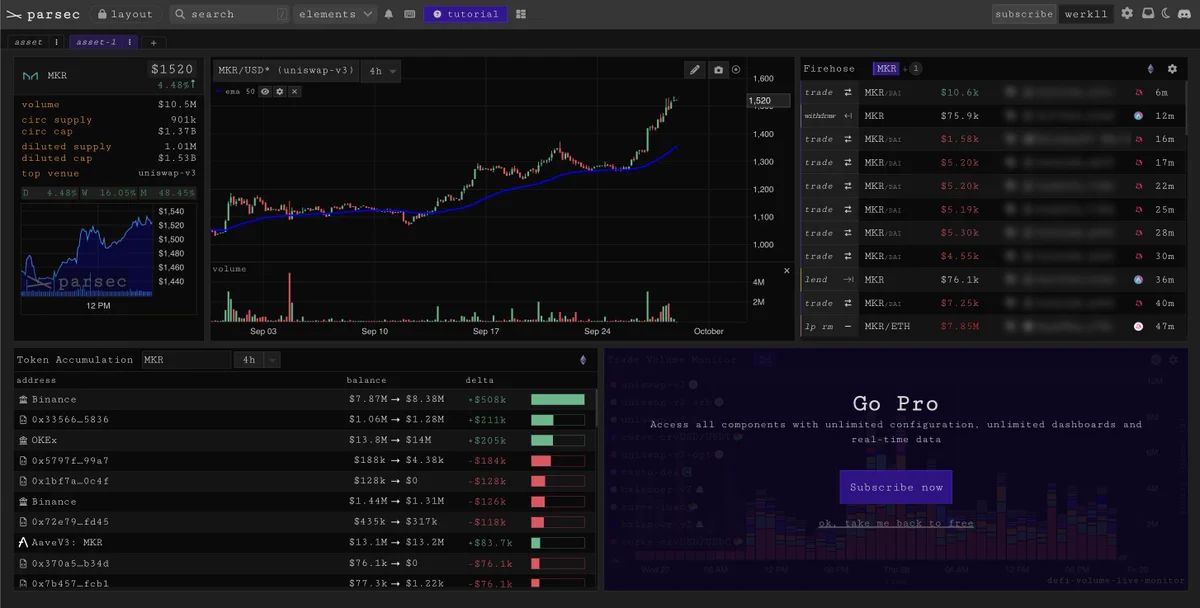This screenshot has height=608, width=1200.
Task: Click the Aave protocol icon on 12m row
Action: [x=1138, y=116]
